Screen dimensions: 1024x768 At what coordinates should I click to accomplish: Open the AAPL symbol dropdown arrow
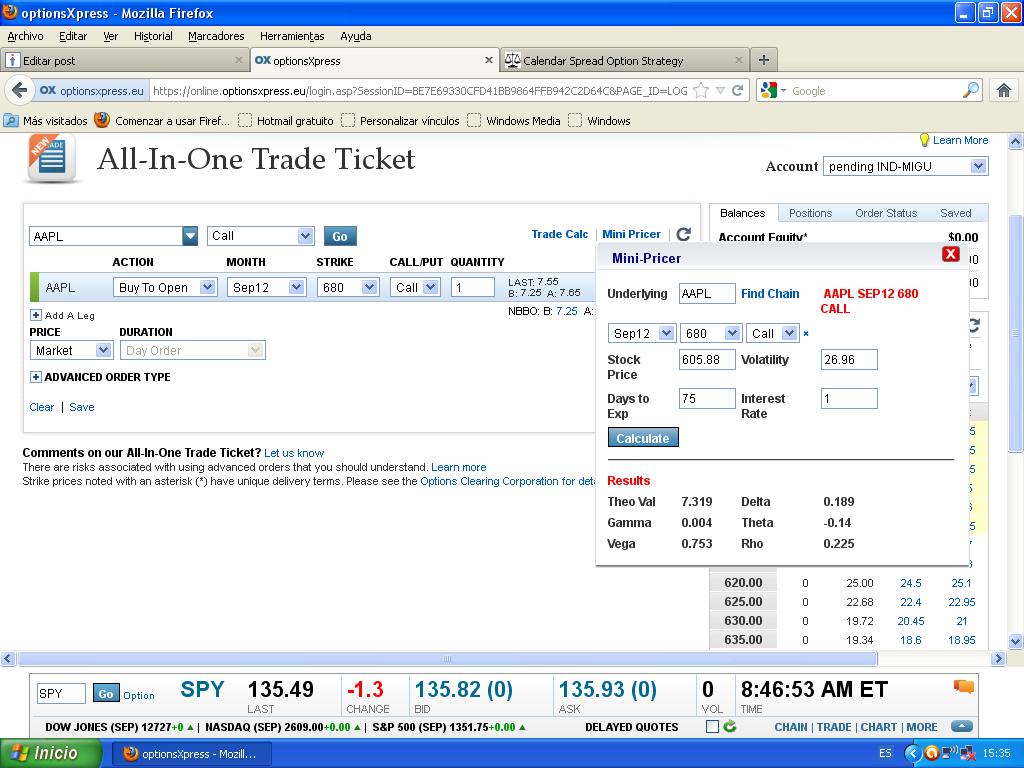(190, 236)
